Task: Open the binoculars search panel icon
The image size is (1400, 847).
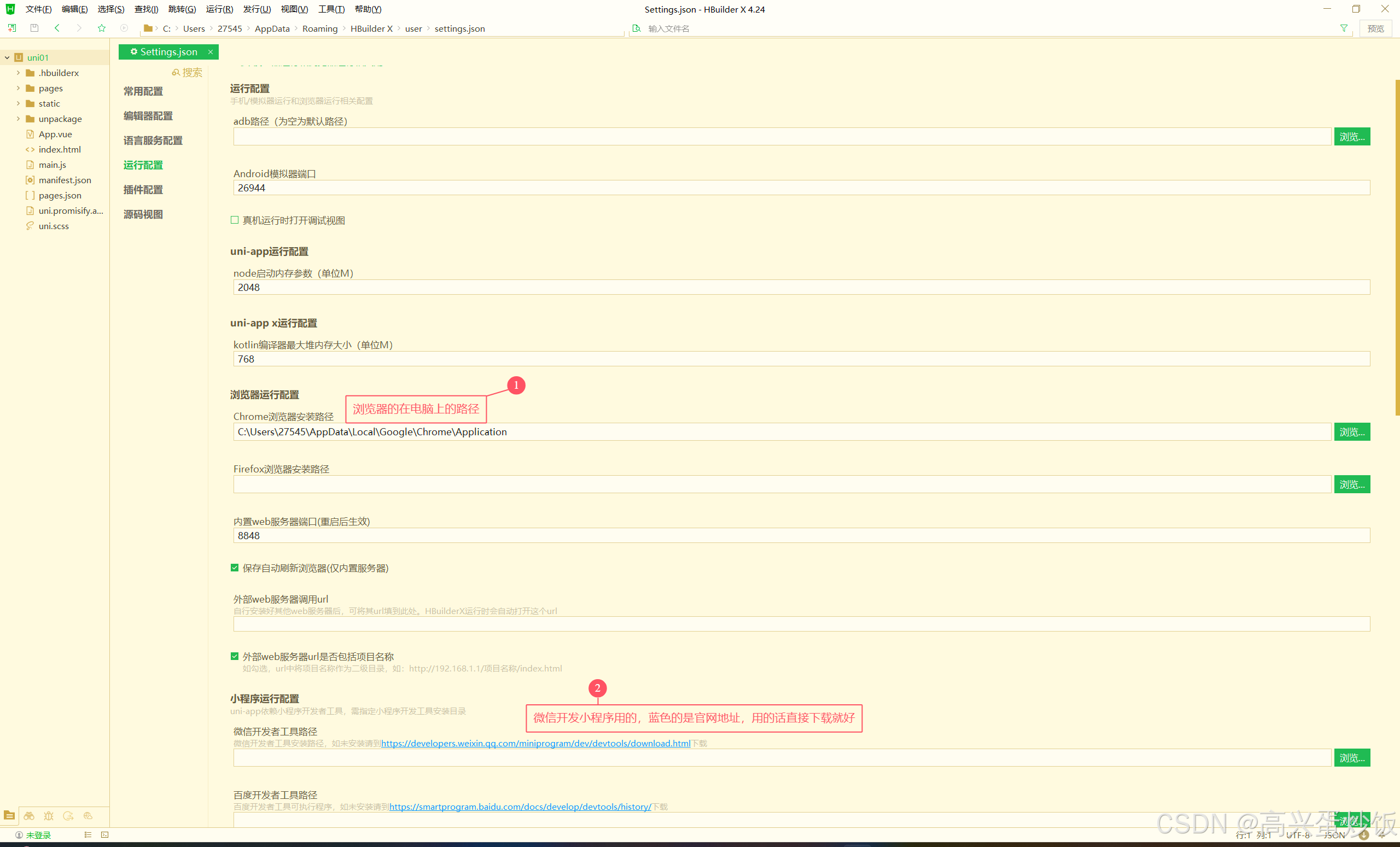Action: [x=29, y=816]
